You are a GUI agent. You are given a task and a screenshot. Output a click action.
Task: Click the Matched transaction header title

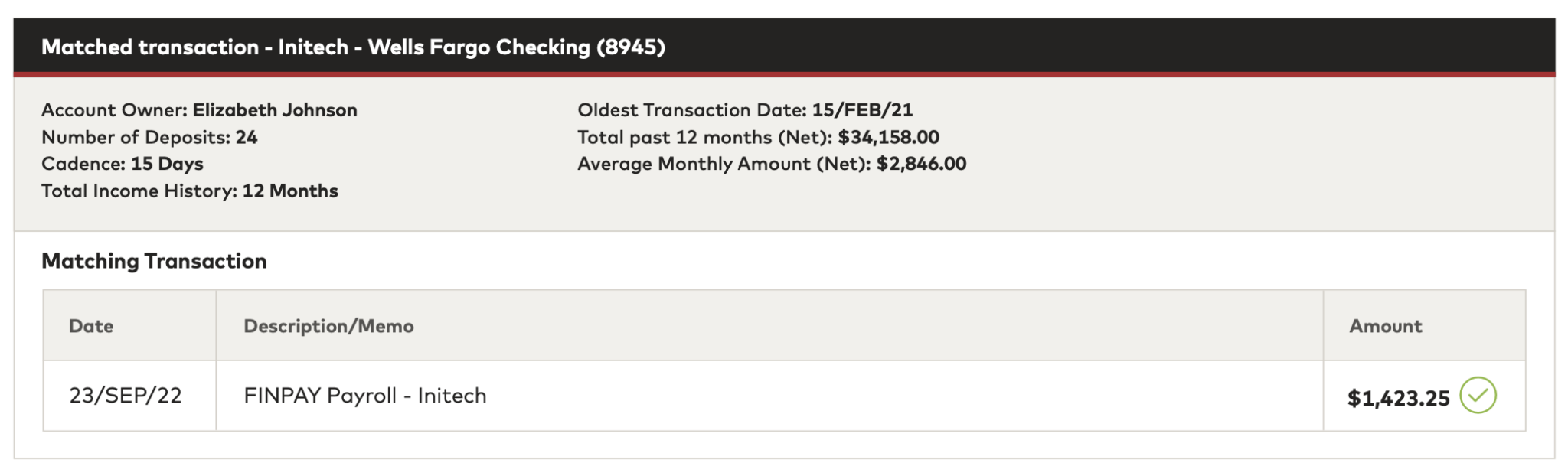[x=150, y=47]
